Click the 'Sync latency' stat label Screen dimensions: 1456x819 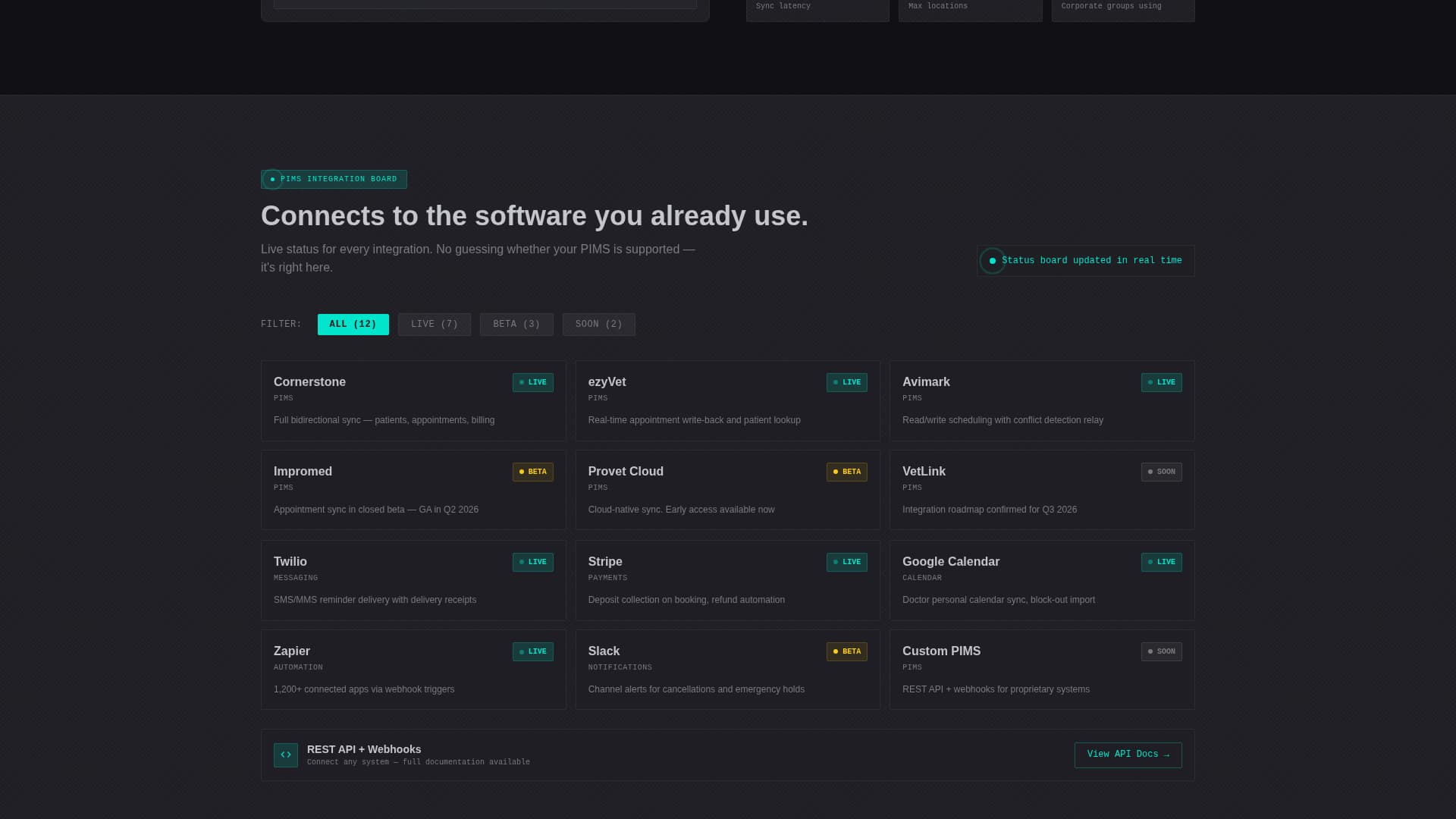tap(783, 6)
